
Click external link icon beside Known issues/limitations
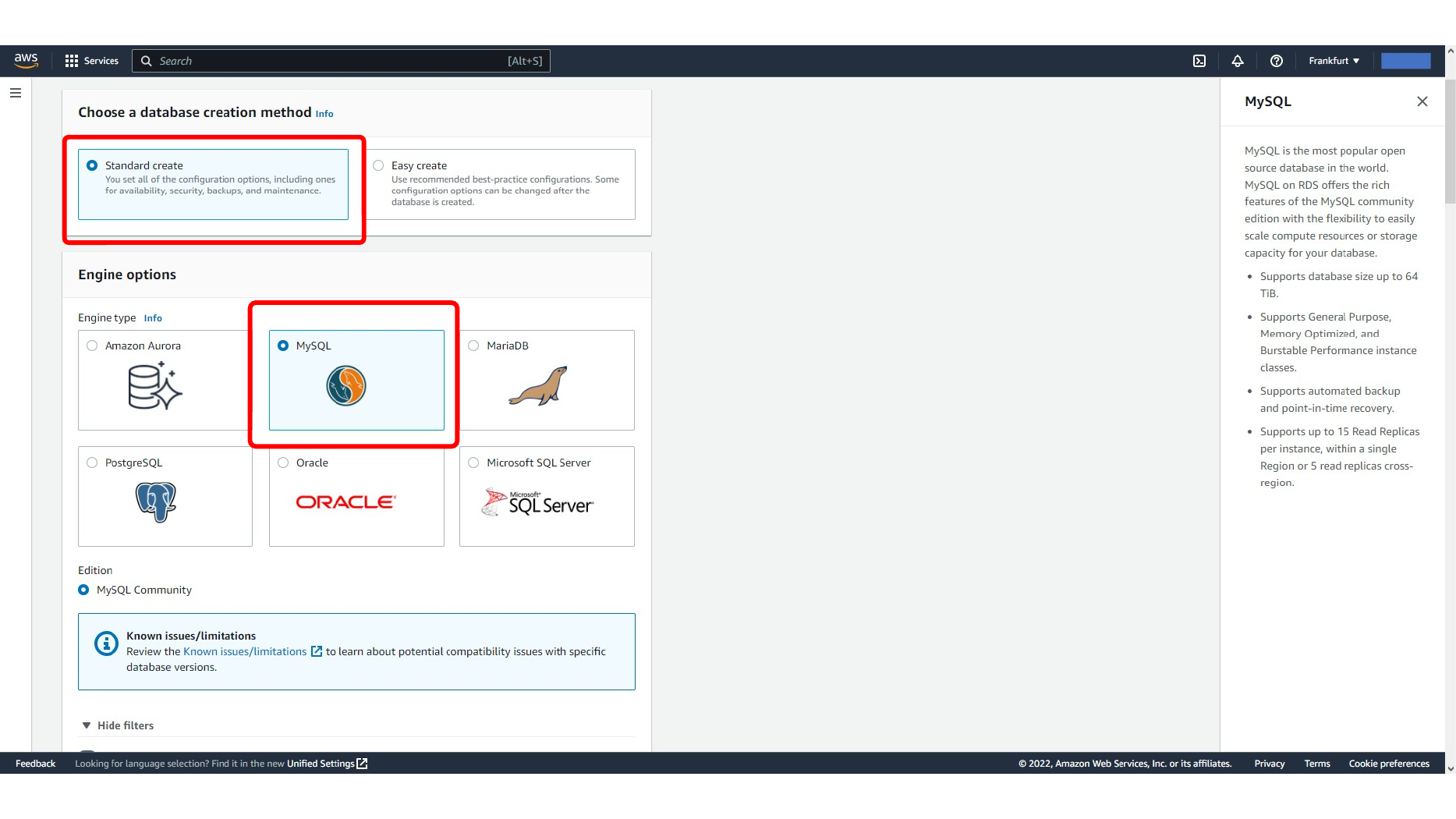click(317, 651)
